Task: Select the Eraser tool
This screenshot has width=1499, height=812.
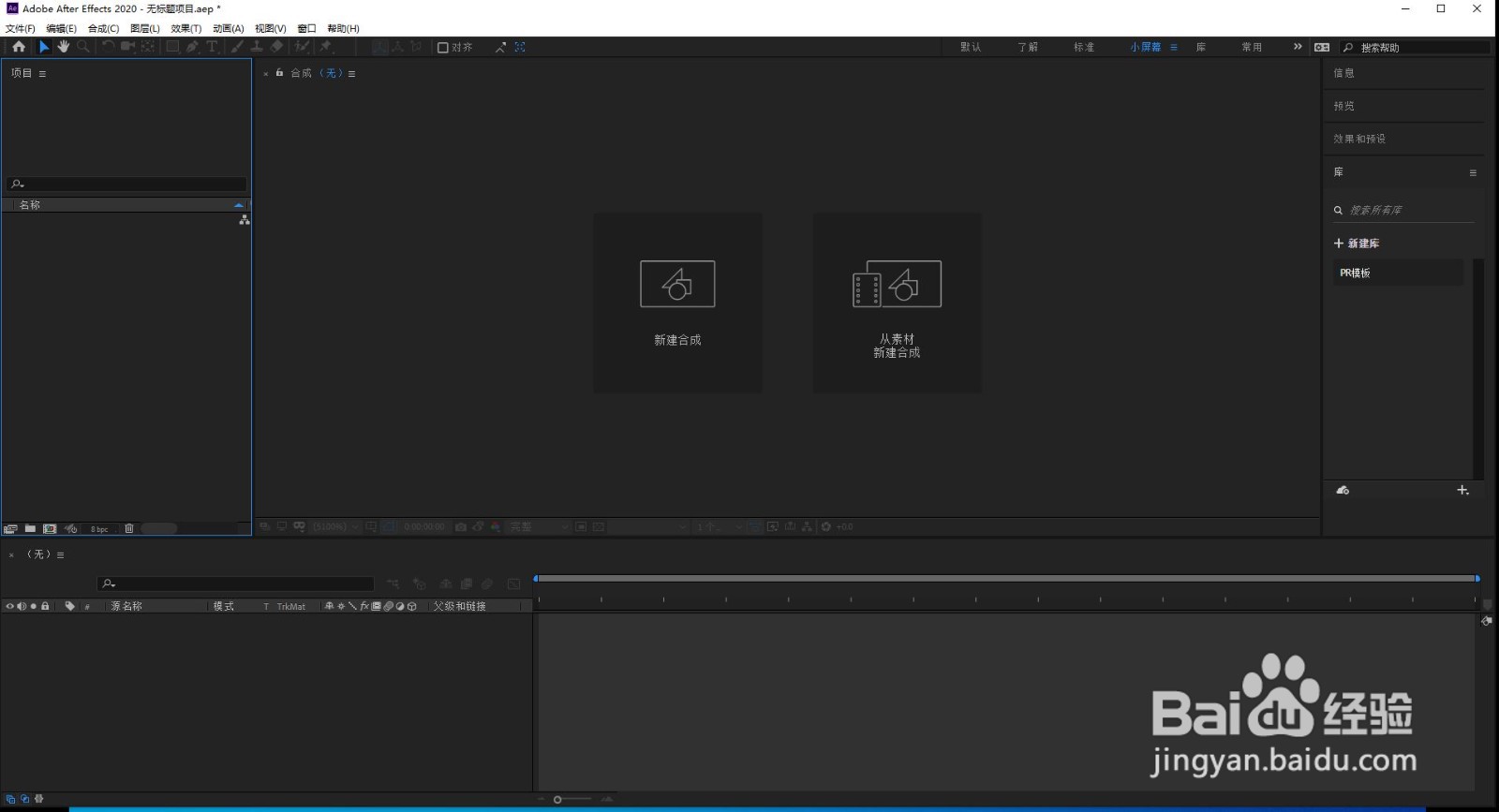Action: (276, 46)
